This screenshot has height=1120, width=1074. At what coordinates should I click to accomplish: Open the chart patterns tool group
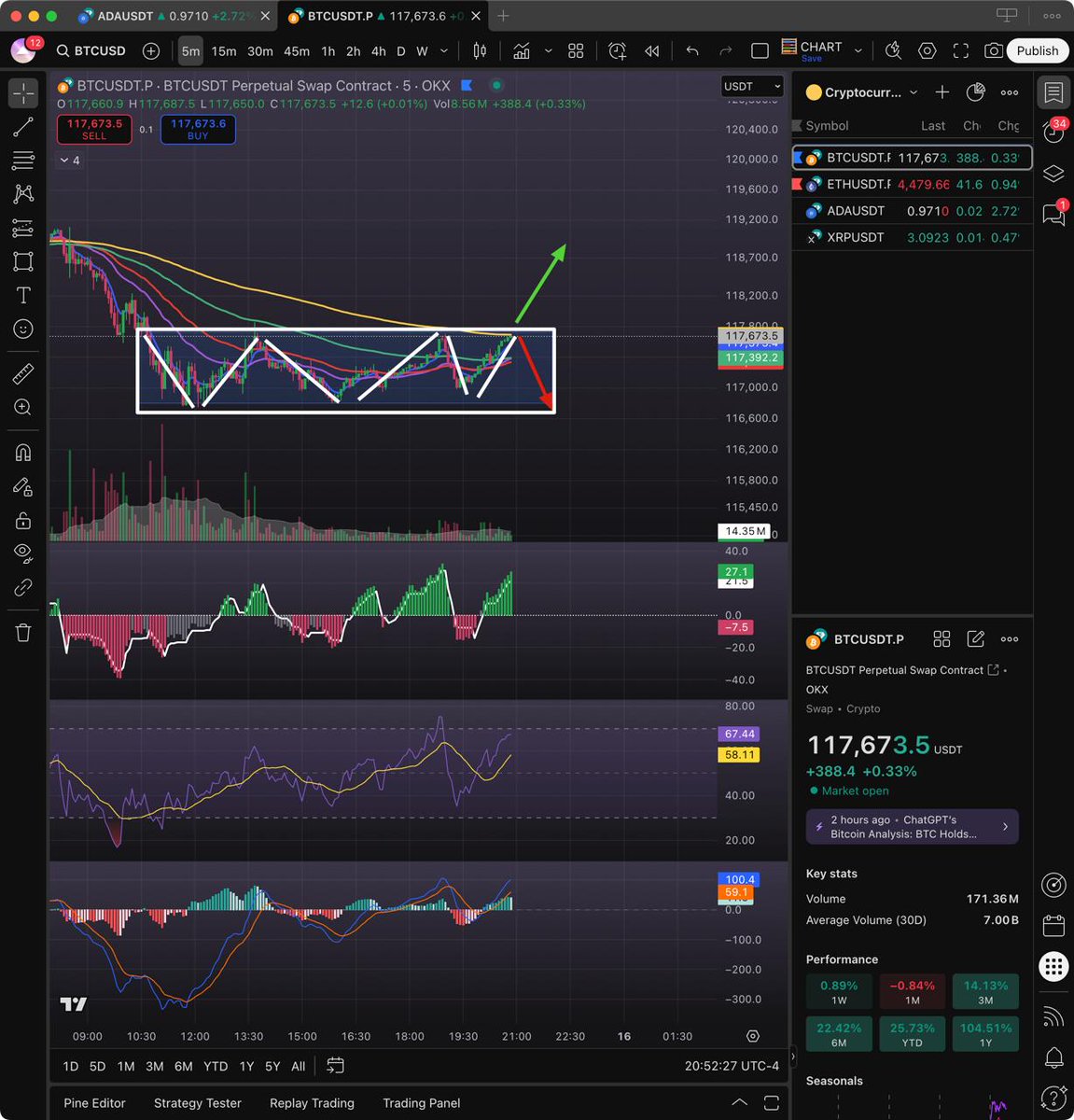tap(23, 194)
